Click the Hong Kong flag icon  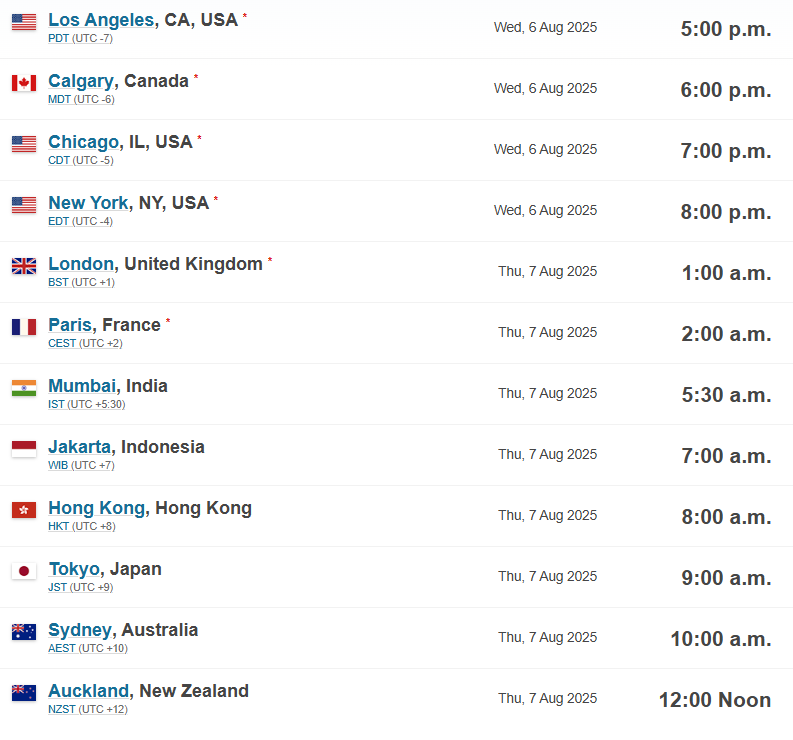click(x=24, y=510)
